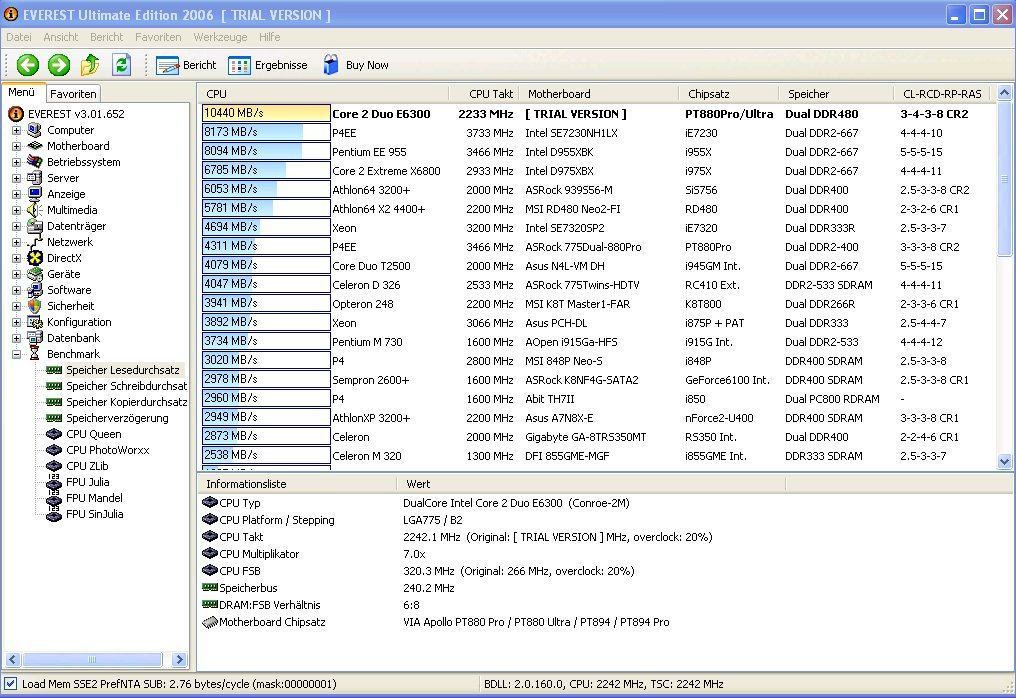Sort by Motherboard column header
The width and height of the screenshot is (1016, 698).
point(599,94)
